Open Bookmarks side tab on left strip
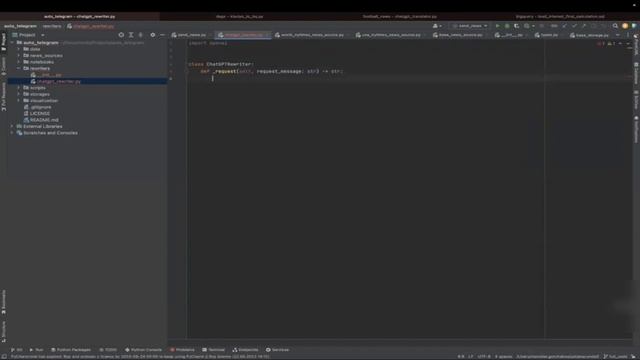This screenshot has height=360, width=640. click(4, 302)
